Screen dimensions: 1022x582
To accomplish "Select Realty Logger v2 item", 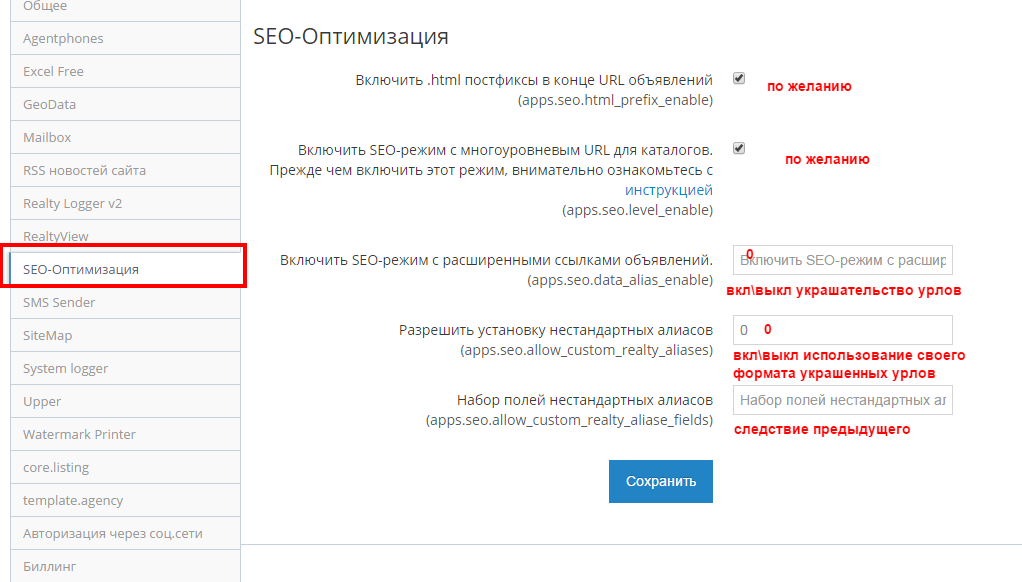I will coord(125,203).
